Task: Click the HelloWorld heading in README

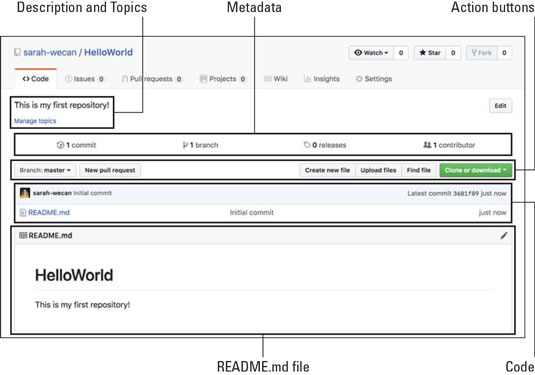Action: [74, 275]
